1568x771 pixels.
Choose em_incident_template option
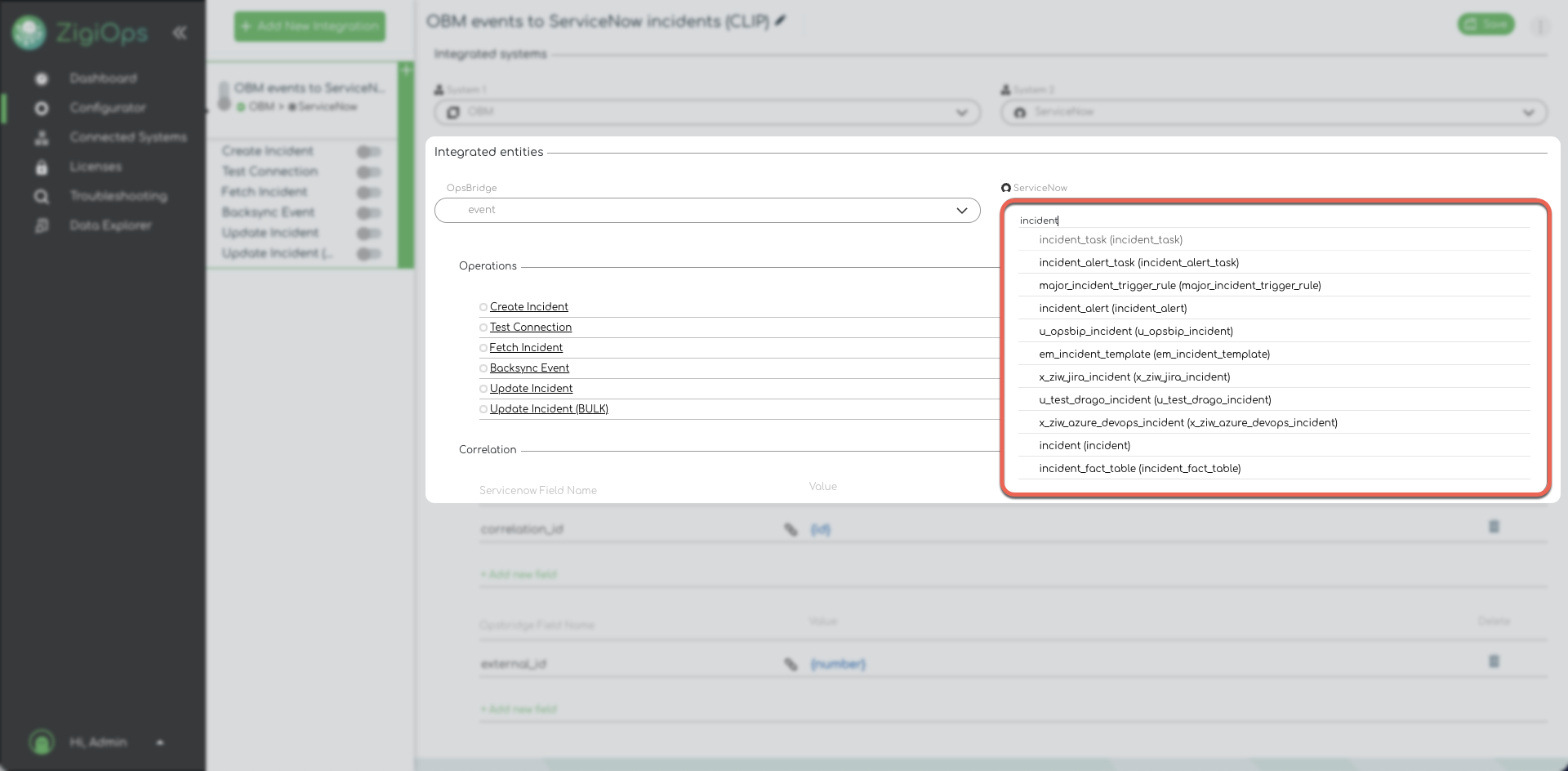pyautogui.click(x=1274, y=354)
